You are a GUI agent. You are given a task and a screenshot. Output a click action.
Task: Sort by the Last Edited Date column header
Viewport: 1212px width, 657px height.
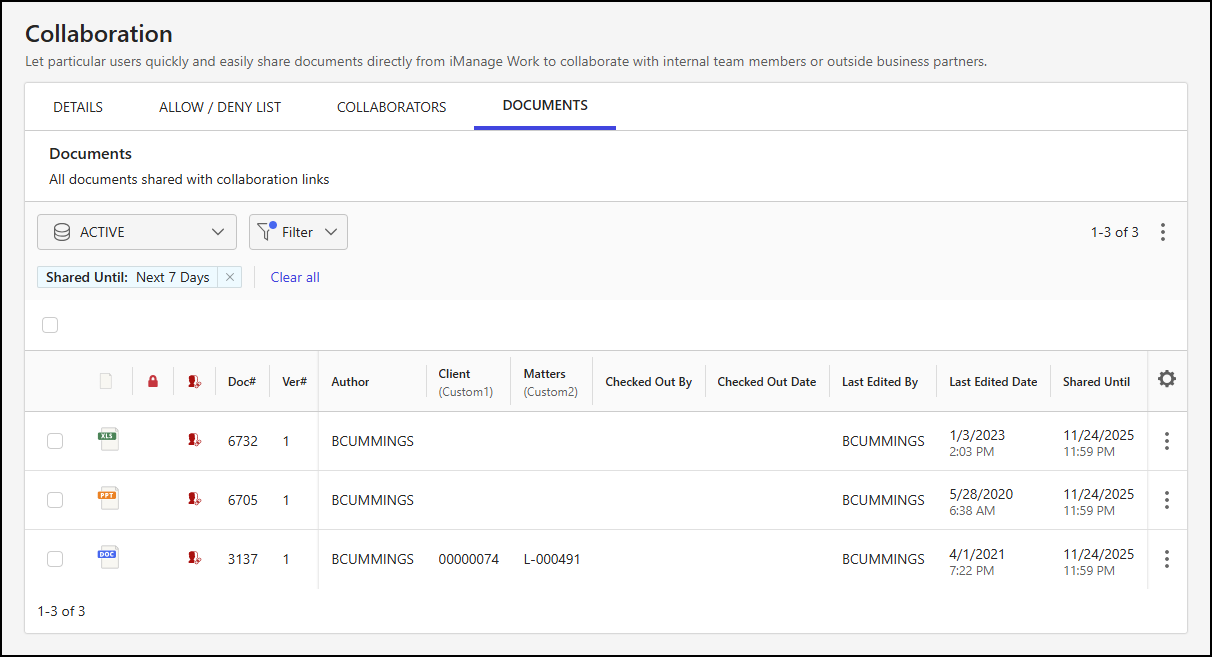tap(993, 381)
